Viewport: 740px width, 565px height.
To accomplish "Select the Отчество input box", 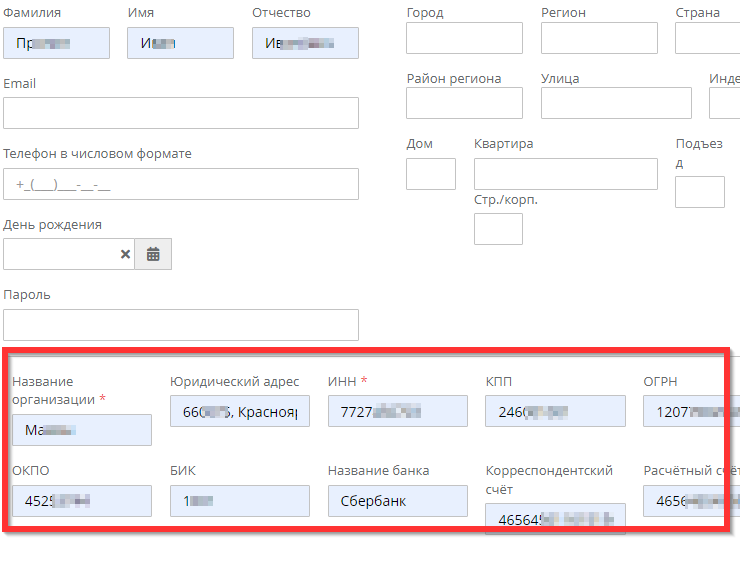I will click(x=305, y=43).
